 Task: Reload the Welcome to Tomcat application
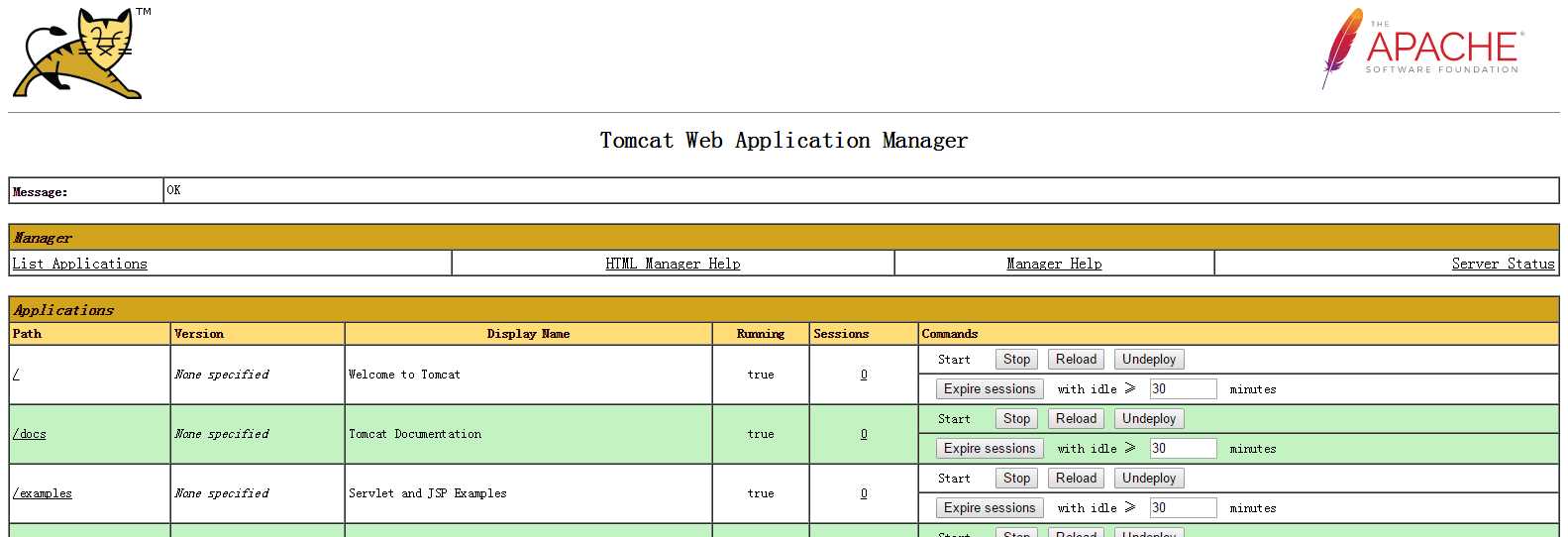[1076, 360]
